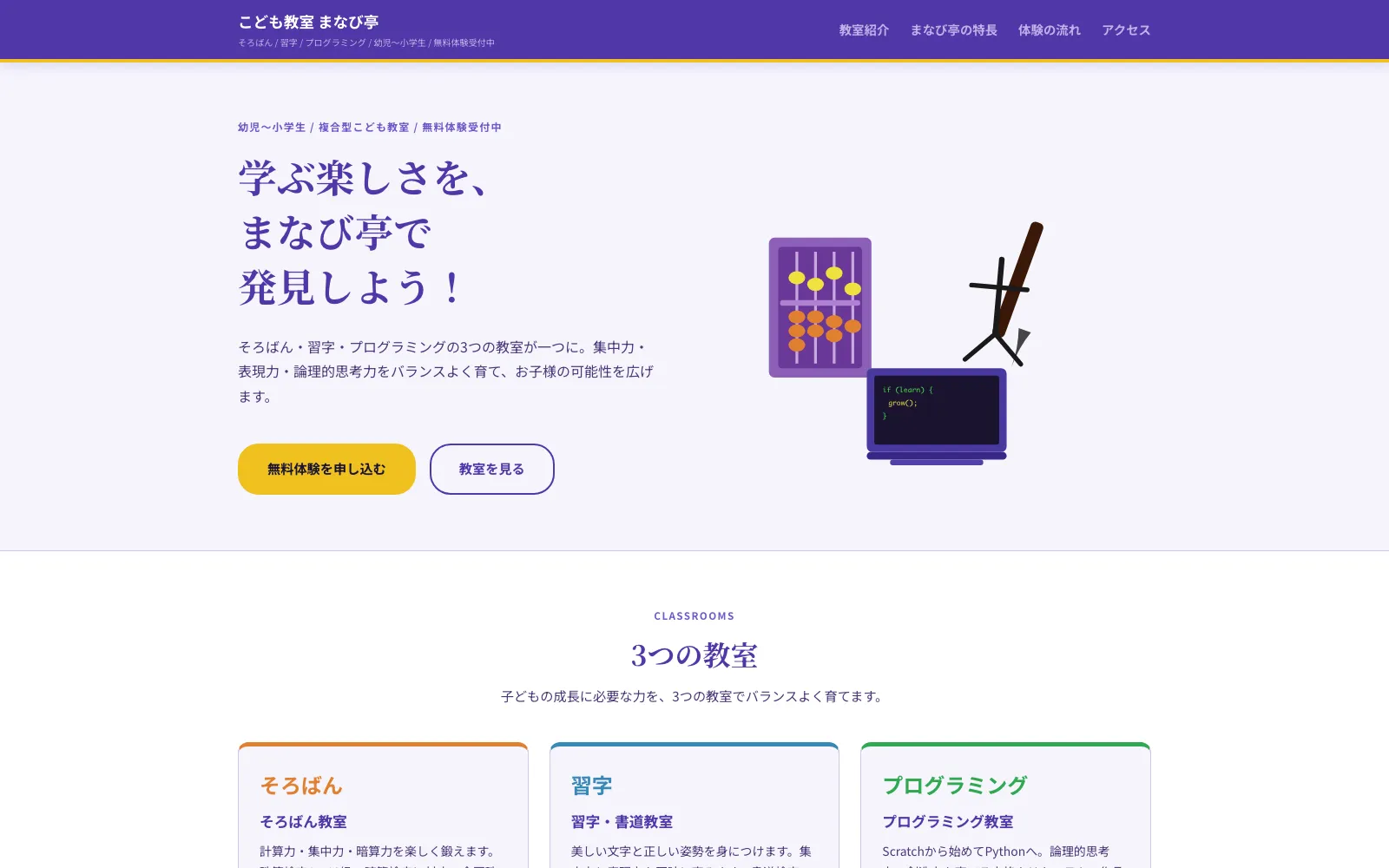The width and height of the screenshot is (1389, 868).
Task: Click the text 美しい文字と正しい姿勢を身につけます
Action: (681, 852)
